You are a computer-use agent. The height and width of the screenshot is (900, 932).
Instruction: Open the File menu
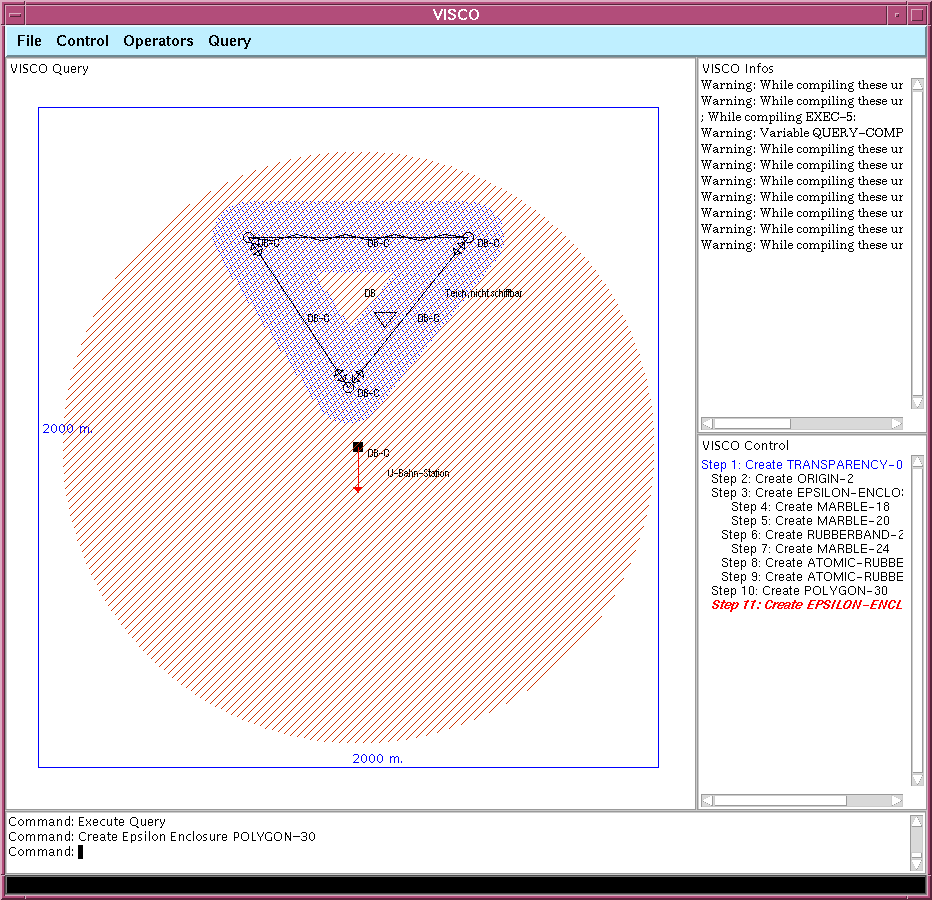(29, 41)
